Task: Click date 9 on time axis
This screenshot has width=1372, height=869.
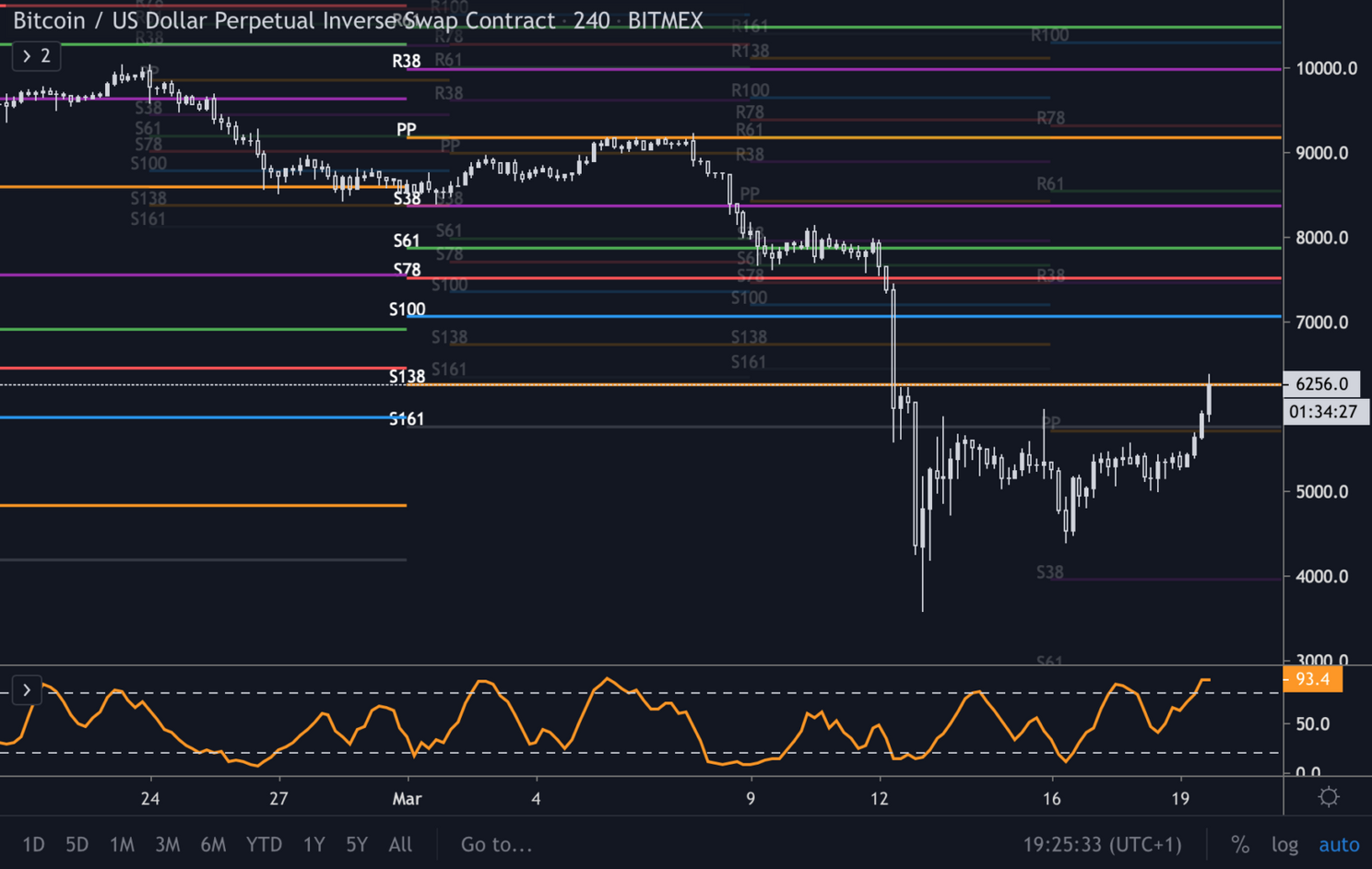Action: point(751,799)
